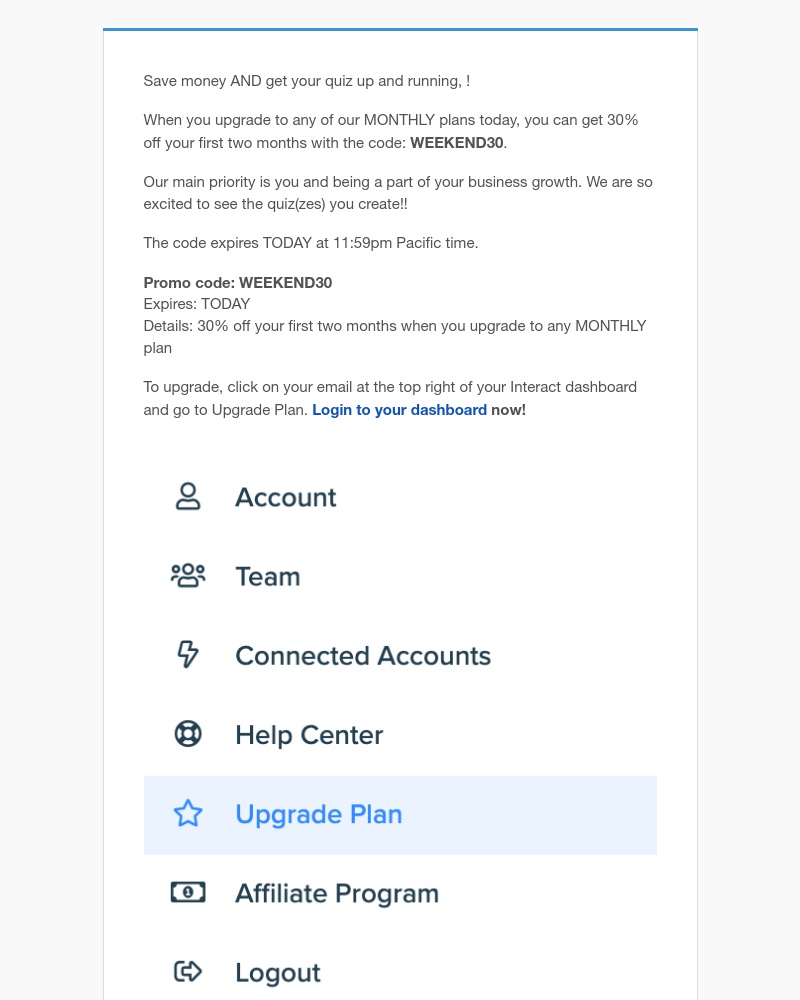Click the bold WEEKEND30 code in the second paragraph
The height and width of the screenshot is (1000, 800).
pos(457,143)
